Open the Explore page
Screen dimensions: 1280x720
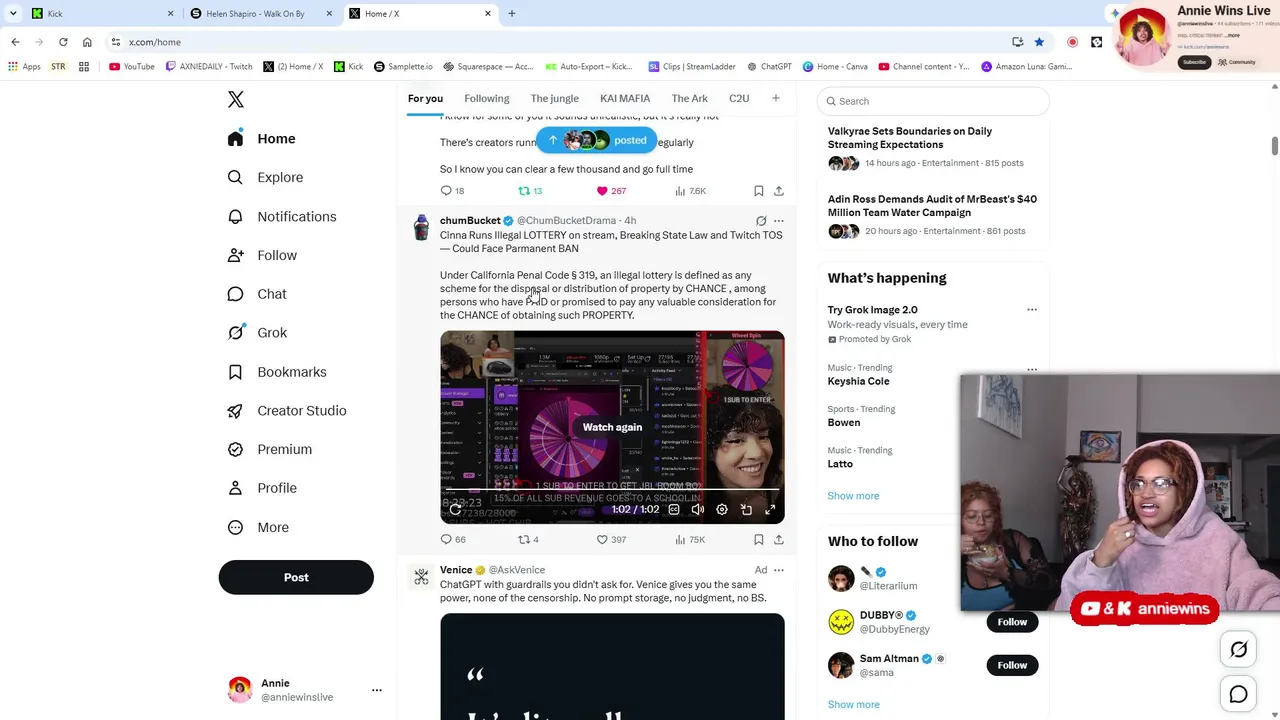[x=266, y=177]
